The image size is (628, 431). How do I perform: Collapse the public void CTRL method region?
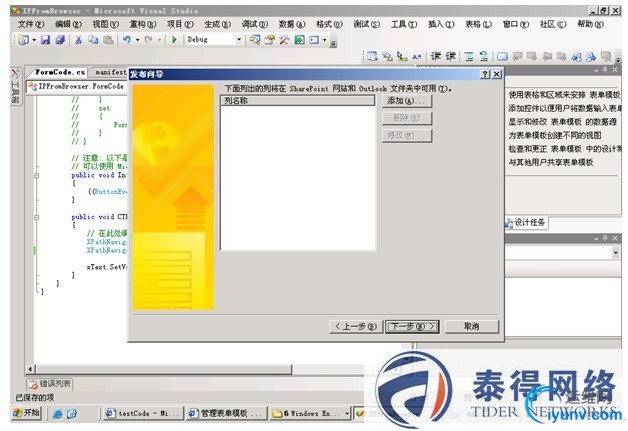pos(36,217)
